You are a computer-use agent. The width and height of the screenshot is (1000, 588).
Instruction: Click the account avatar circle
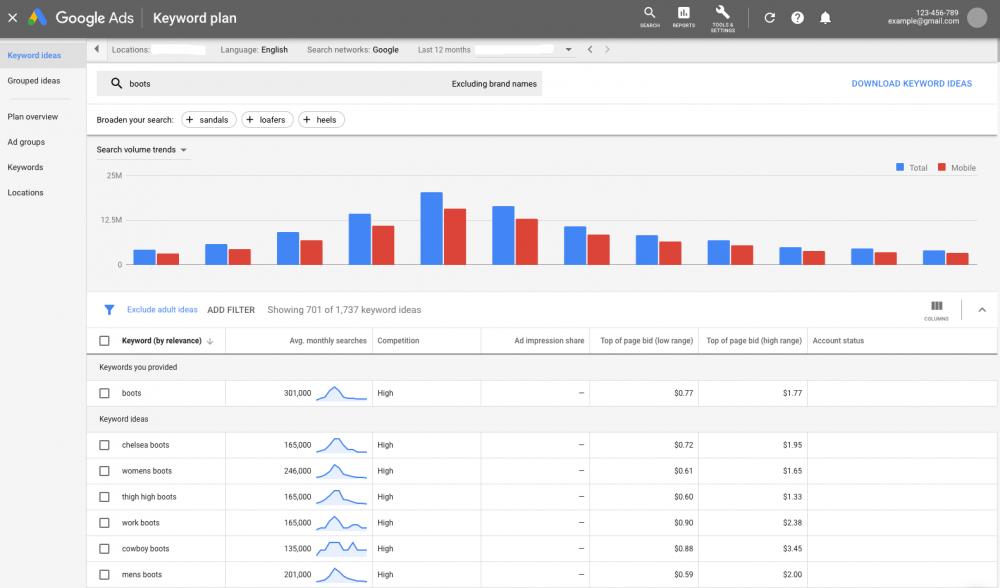pos(976,17)
